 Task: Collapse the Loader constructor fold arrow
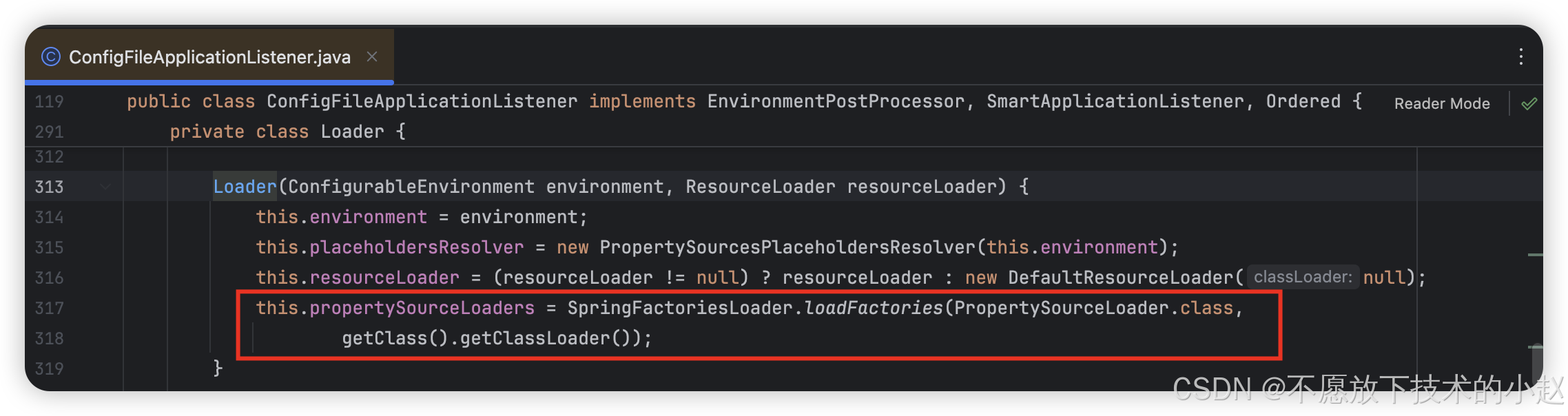pos(105,186)
